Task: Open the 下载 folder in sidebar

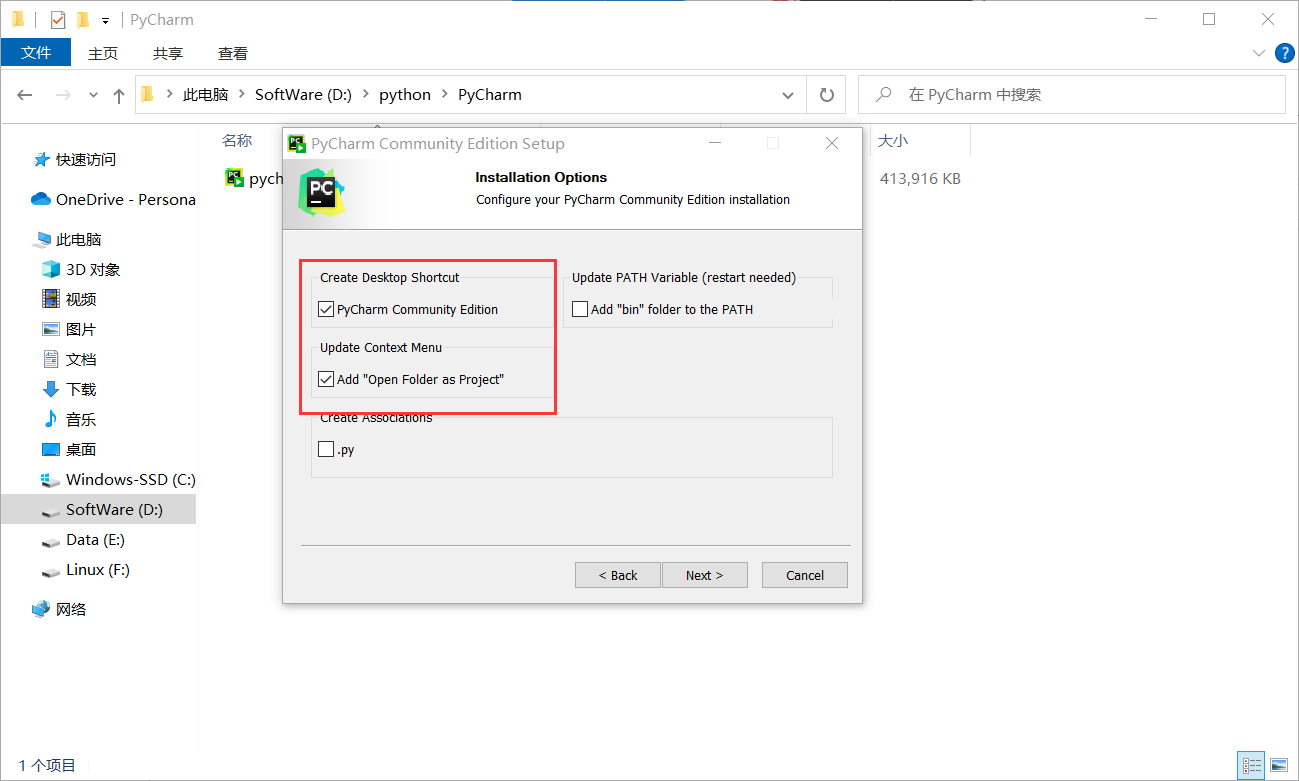Action: [81, 390]
